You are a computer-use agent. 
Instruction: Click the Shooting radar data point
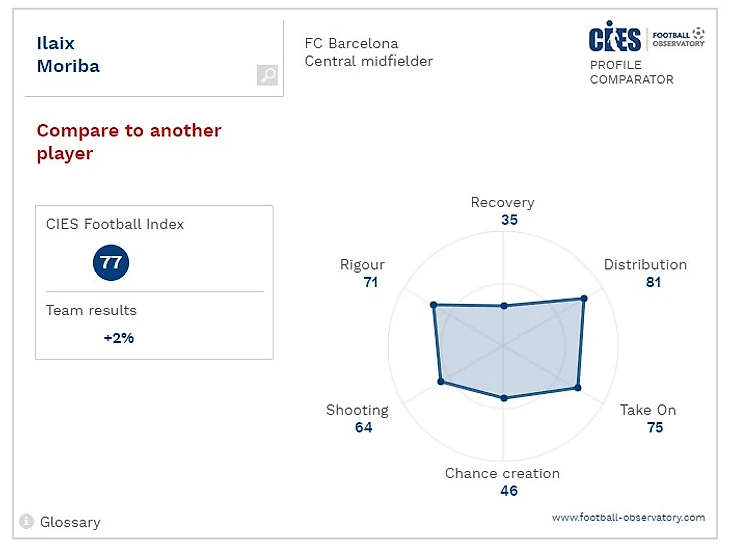441,382
